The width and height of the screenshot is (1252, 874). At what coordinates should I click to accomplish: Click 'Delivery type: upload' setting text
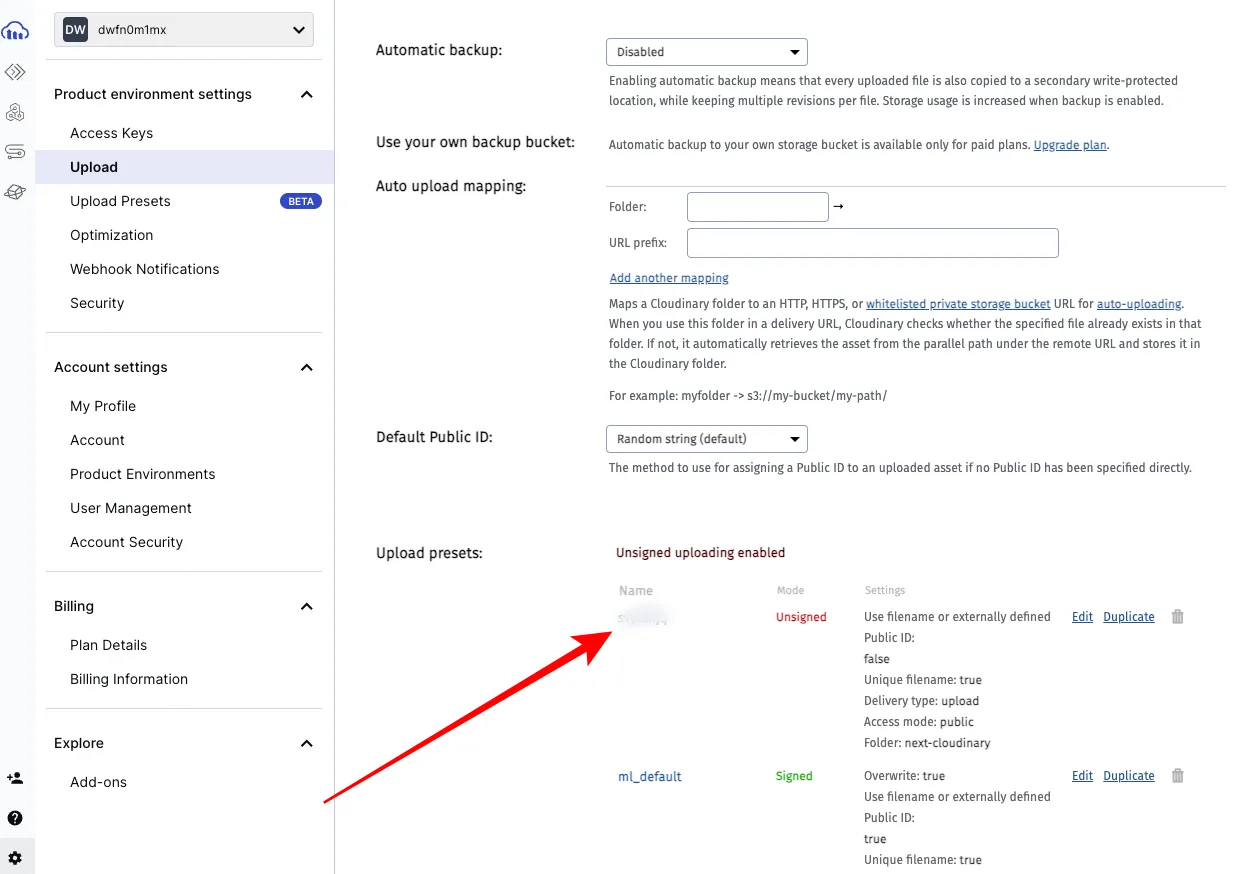coord(921,701)
